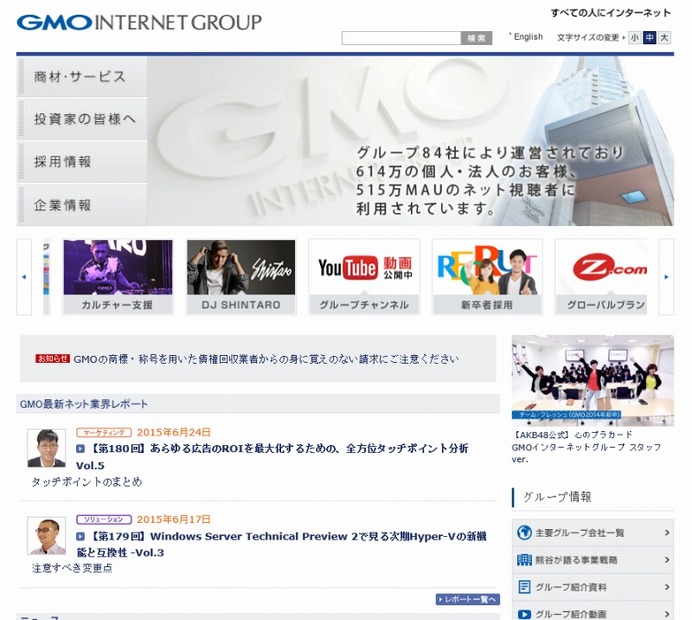Viewport: 692px width, 620px height.
Task: Open the 新卒者採用 recruit banner
Action: click(487, 277)
